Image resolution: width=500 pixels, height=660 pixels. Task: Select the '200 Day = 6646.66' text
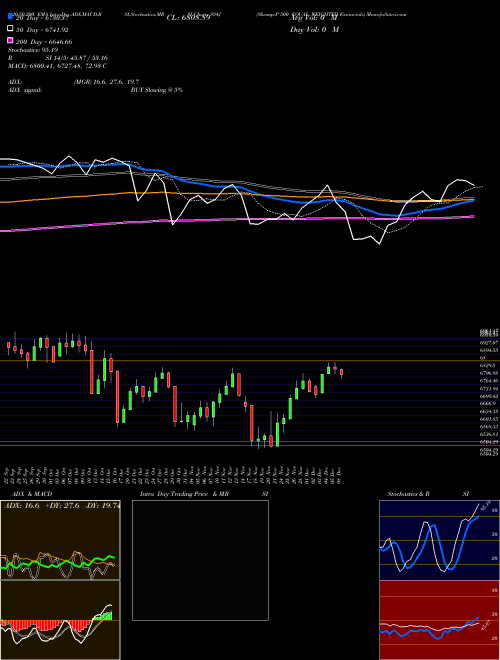click(44, 42)
